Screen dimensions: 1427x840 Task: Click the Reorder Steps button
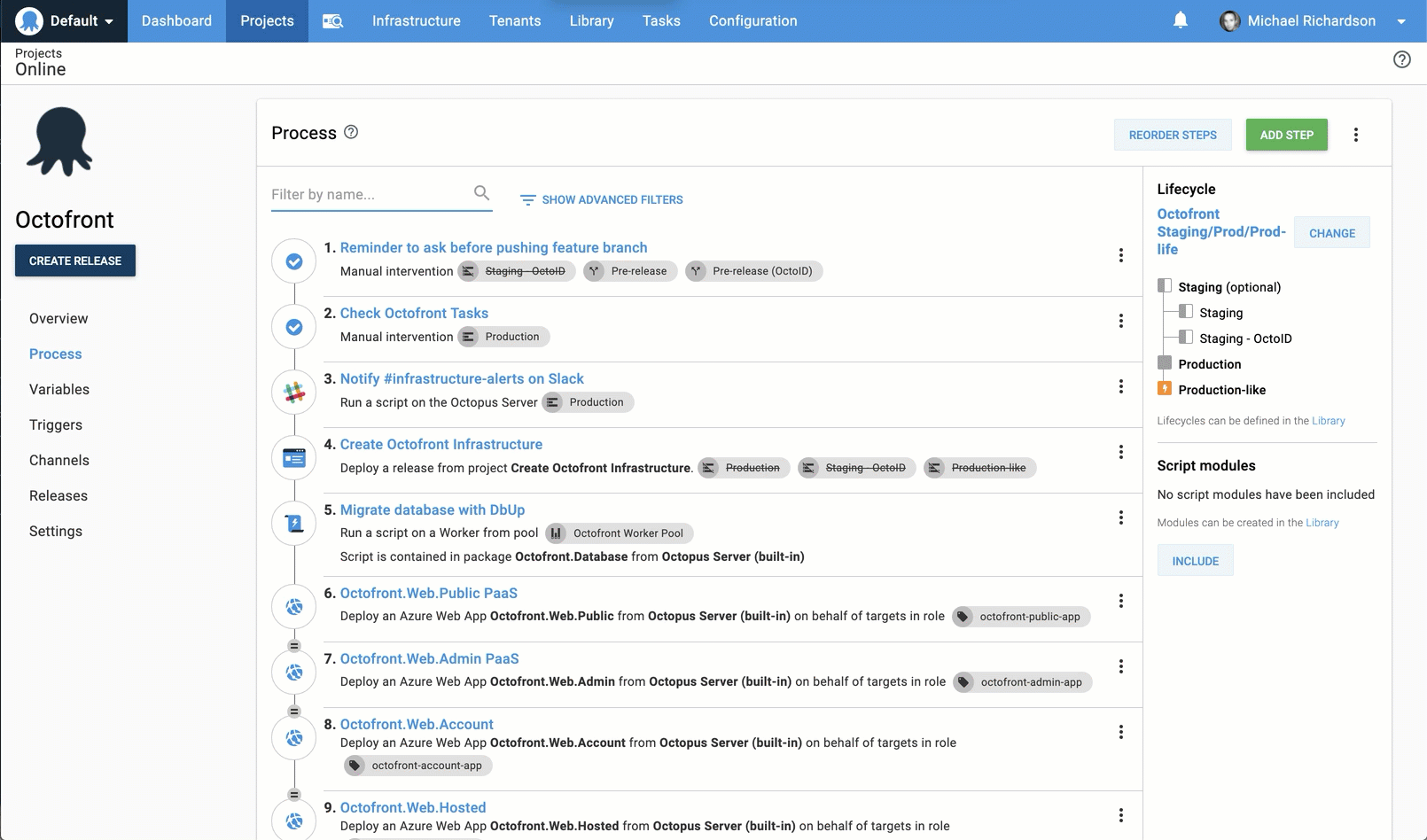[1173, 135]
